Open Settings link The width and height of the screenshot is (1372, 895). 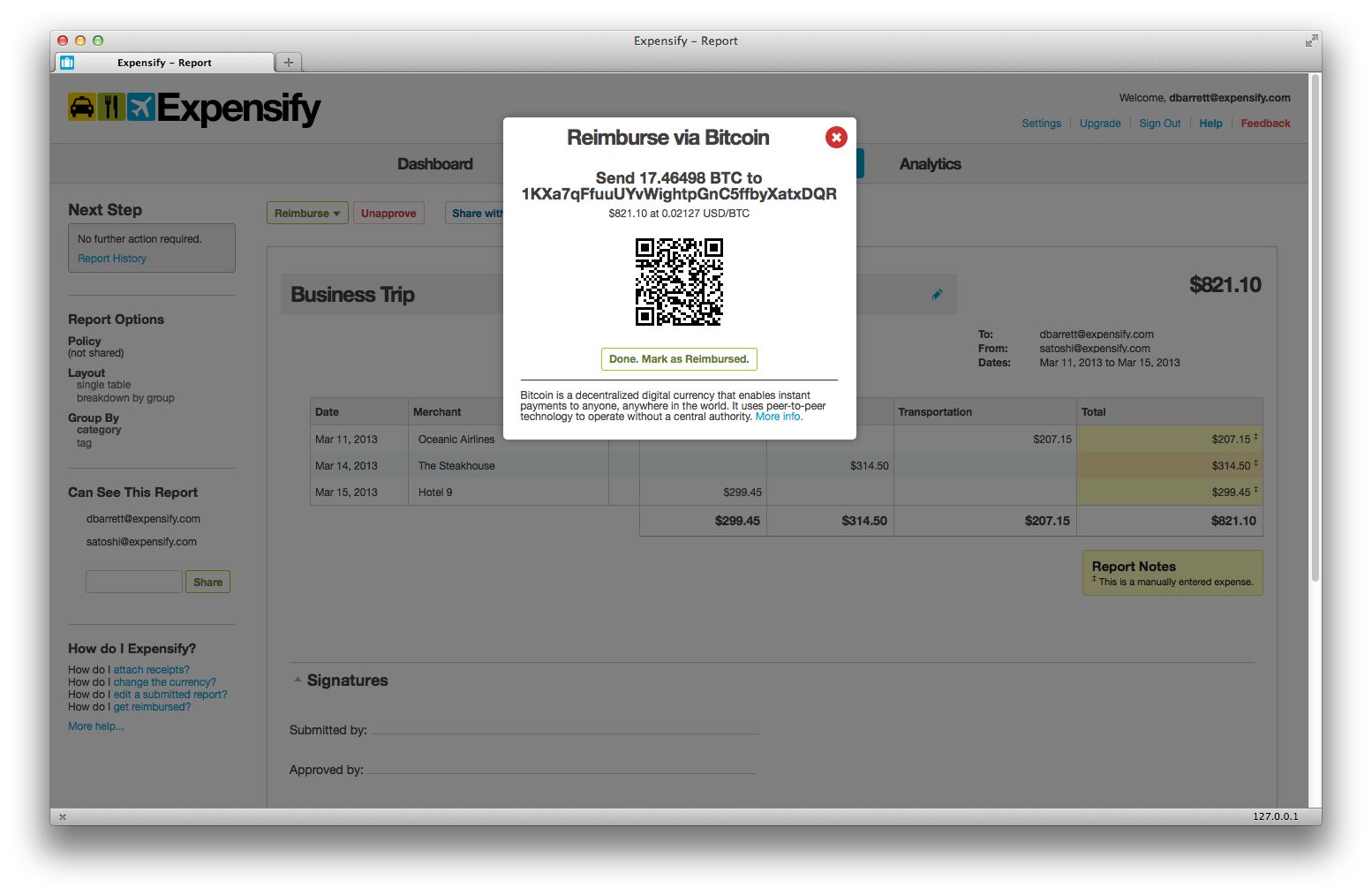[x=1042, y=124]
